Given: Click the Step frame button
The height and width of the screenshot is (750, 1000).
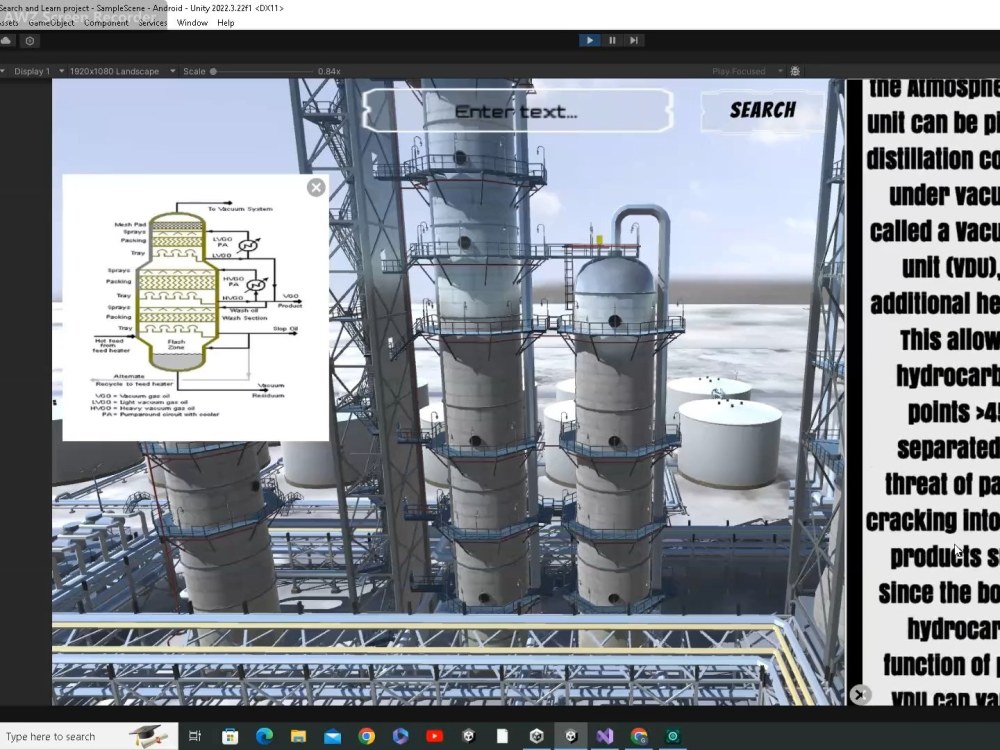Looking at the screenshot, I should 633,40.
